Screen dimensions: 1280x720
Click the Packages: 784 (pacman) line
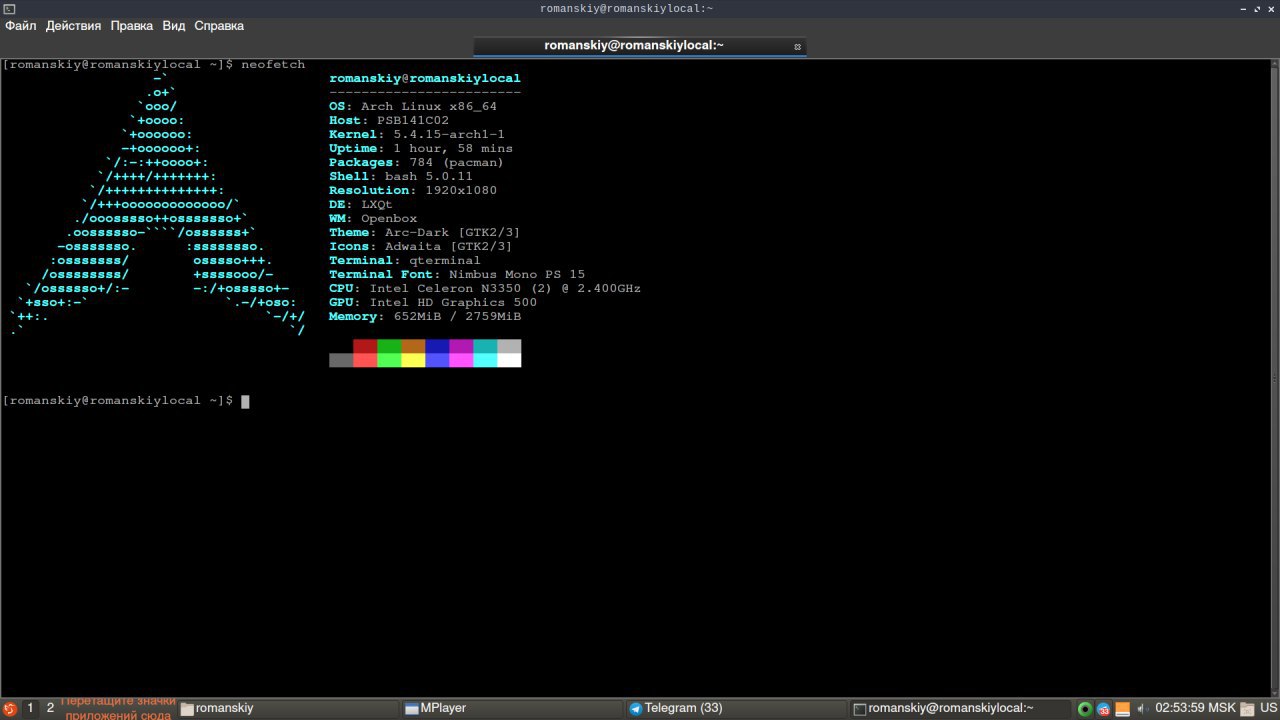[x=417, y=162]
